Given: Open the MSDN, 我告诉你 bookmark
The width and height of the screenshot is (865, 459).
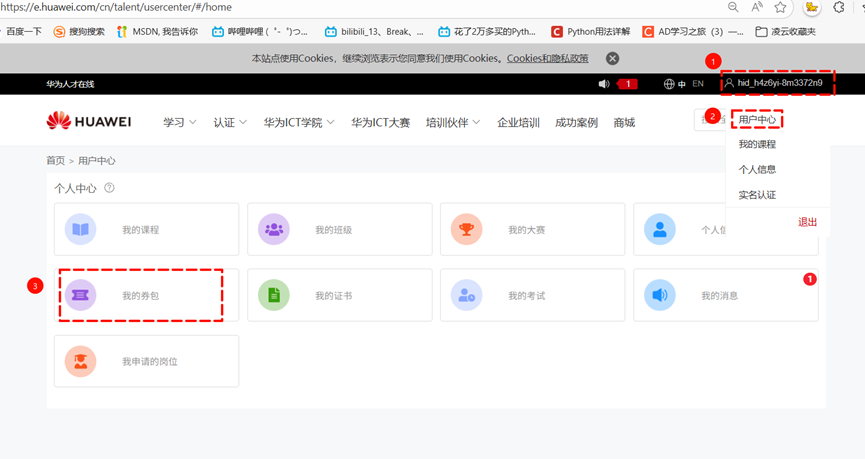Looking at the screenshot, I should [x=157, y=31].
